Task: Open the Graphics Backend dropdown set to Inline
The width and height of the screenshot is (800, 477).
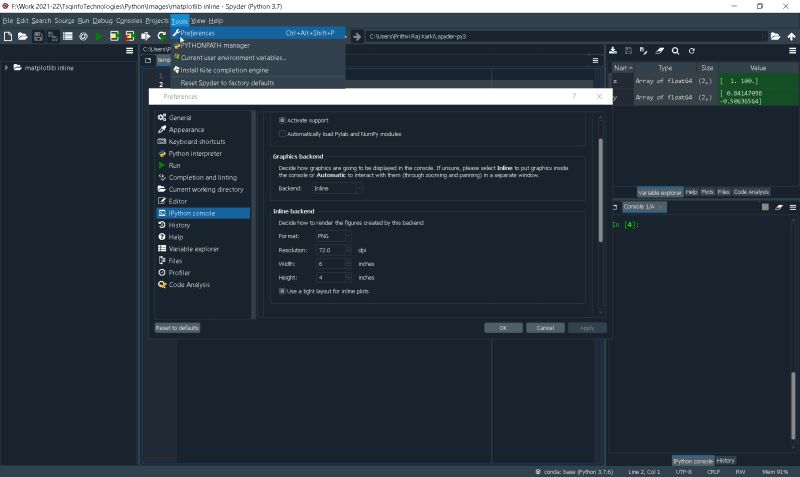Action: click(x=337, y=188)
